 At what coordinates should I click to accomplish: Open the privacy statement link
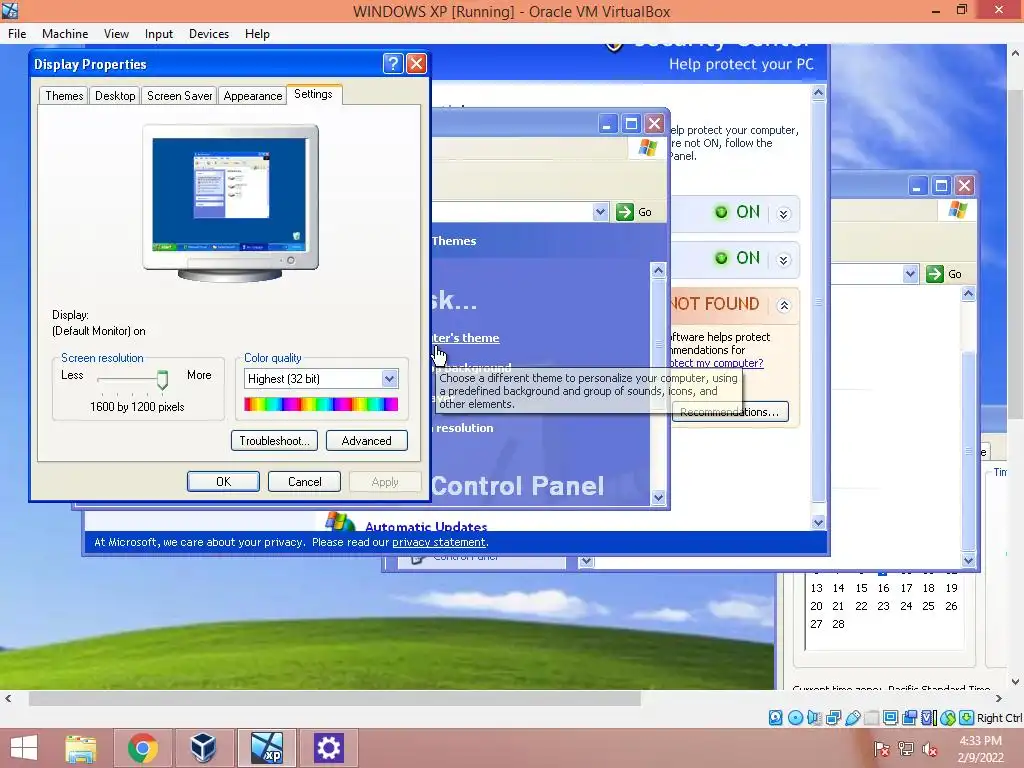[439, 542]
